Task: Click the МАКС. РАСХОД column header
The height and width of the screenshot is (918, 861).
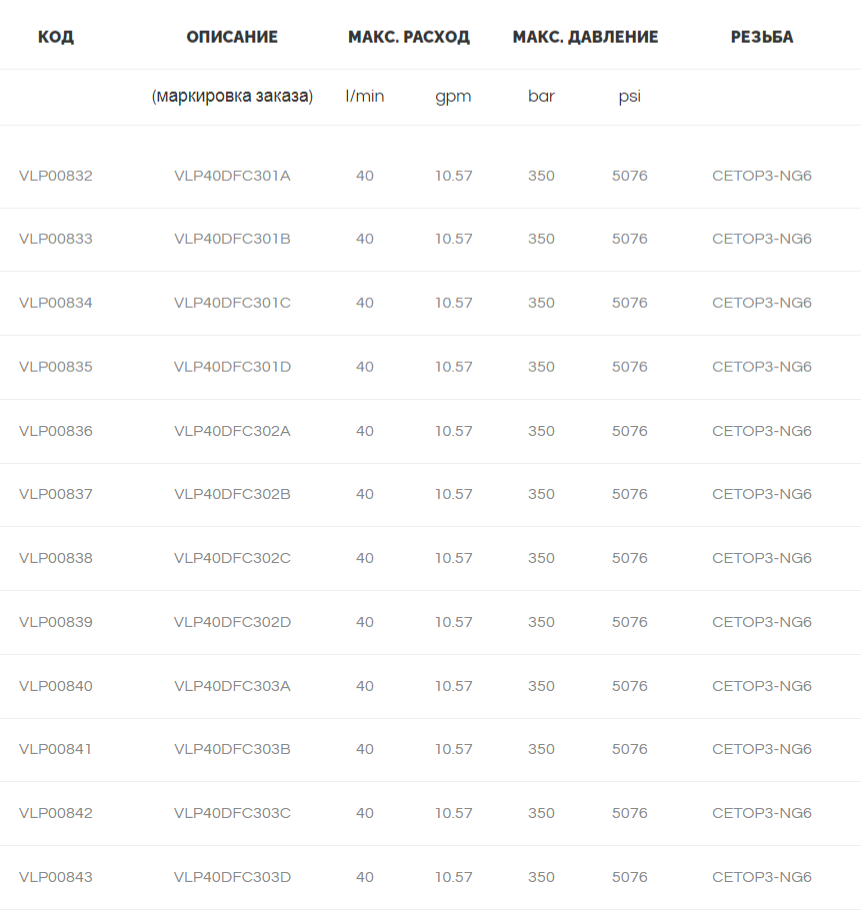Action: click(409, 37)
